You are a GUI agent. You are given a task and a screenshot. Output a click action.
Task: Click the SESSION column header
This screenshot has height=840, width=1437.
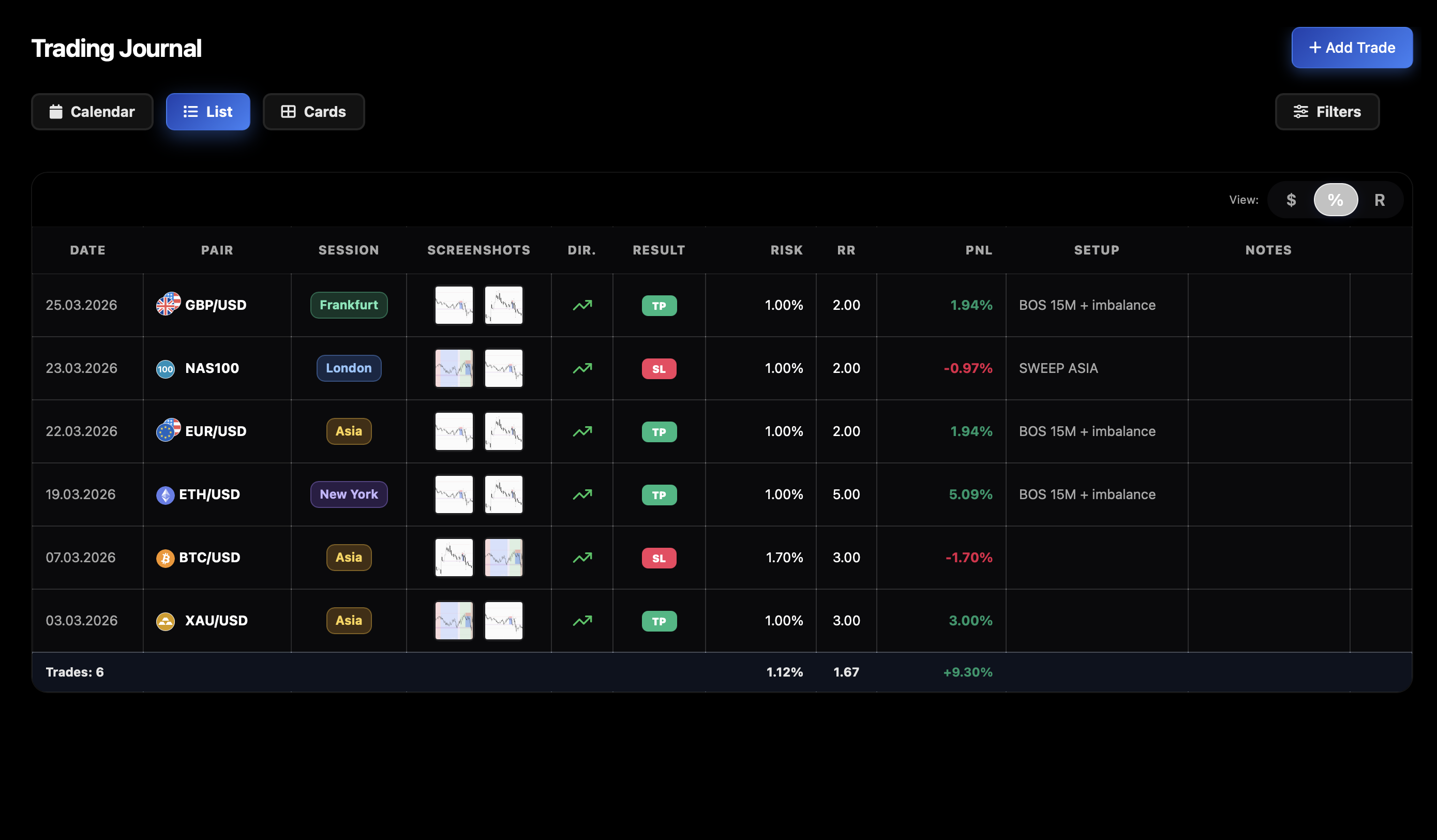pos(349,250)
